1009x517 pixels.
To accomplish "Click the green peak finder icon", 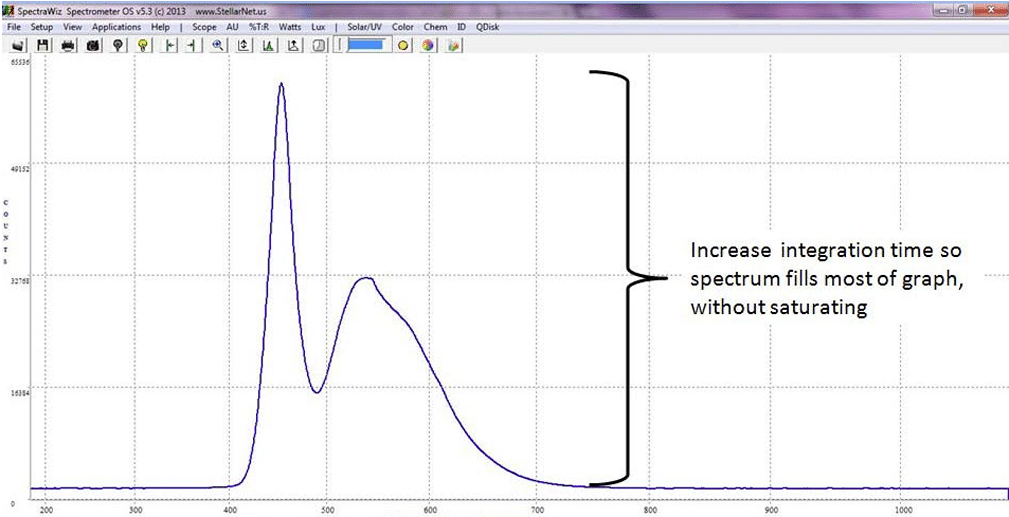I will (267, 45).
